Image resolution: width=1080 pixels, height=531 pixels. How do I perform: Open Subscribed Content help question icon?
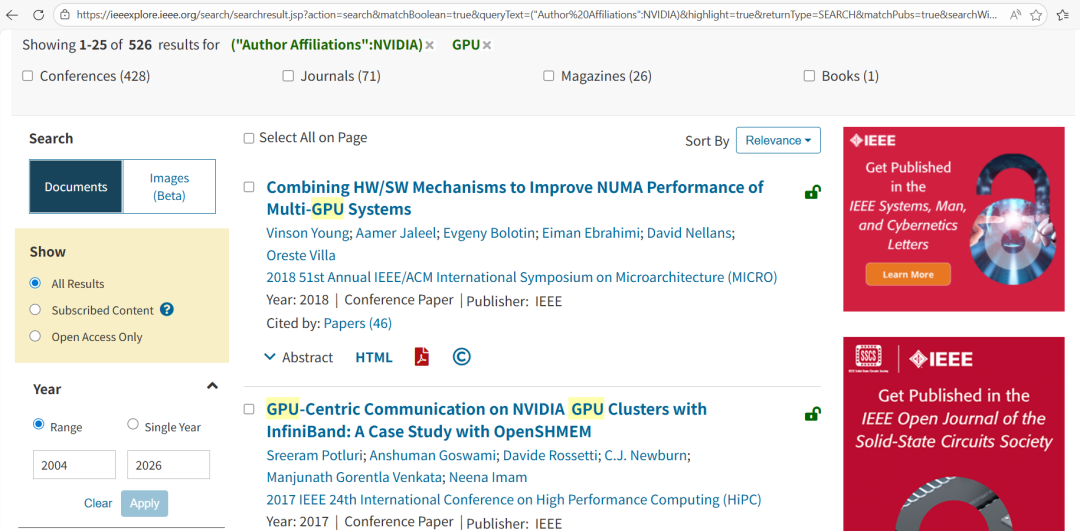click(166, 310)
